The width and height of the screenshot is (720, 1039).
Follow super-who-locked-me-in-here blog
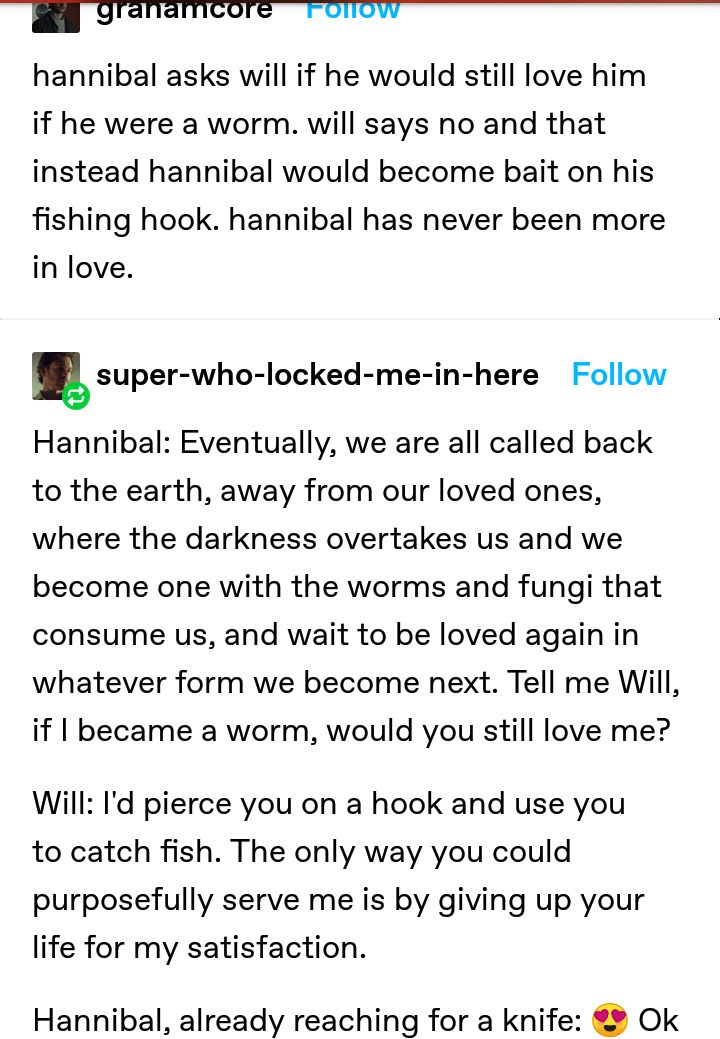(619, 374)
